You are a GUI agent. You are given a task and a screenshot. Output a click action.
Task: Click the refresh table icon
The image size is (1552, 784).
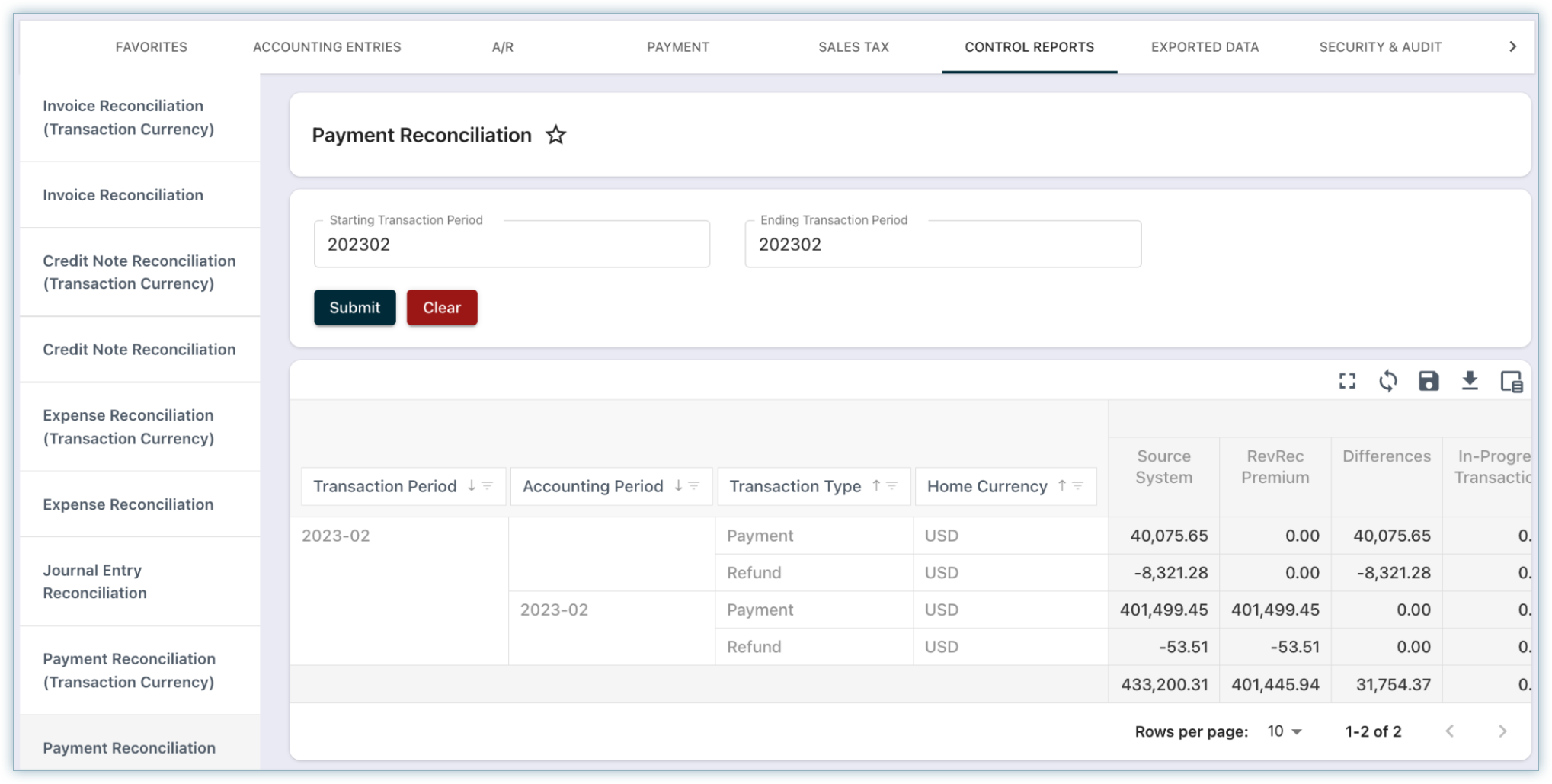coord(1387,381)
